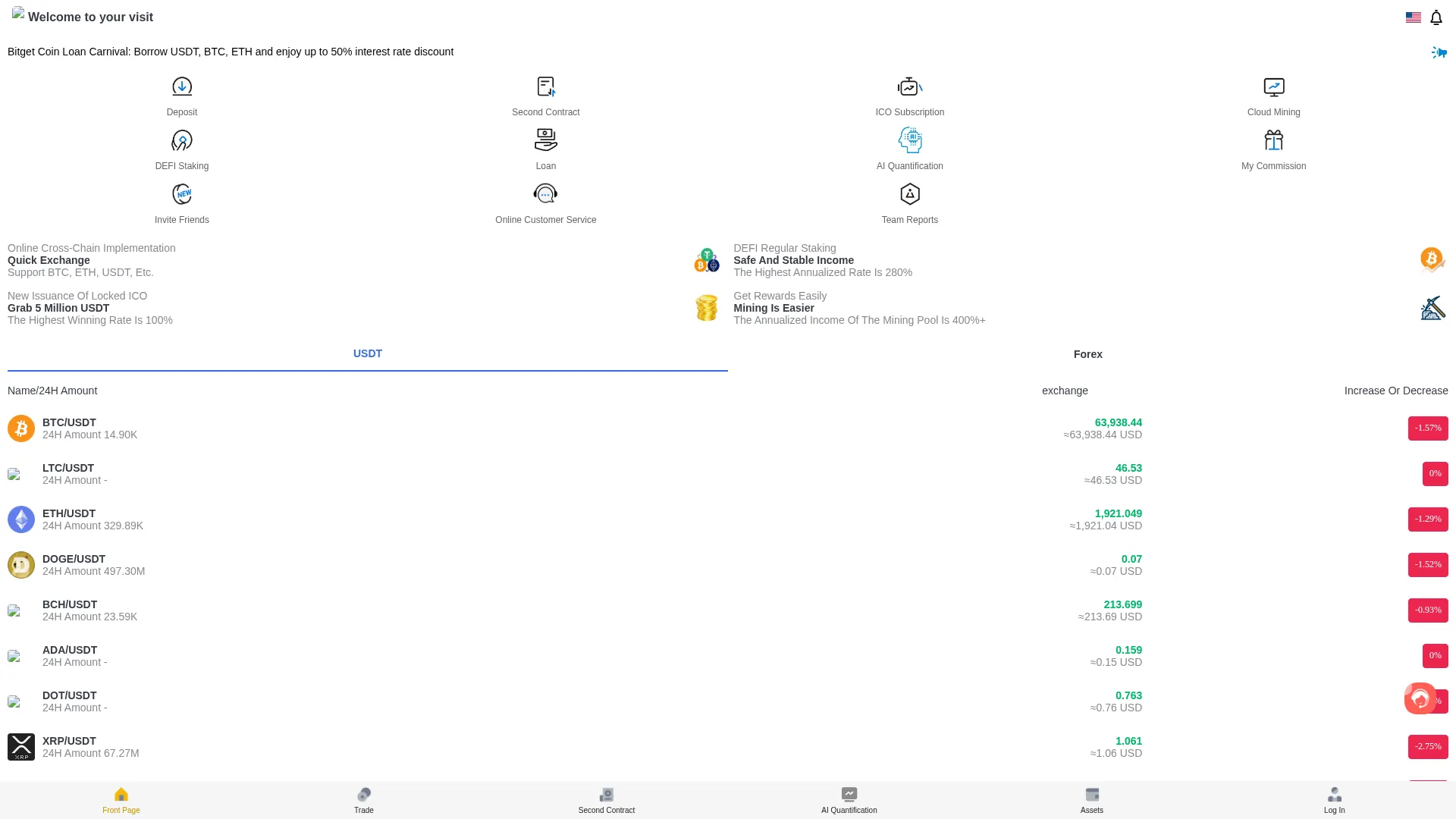Click the mining pickaxe icon beside Mining Is Easier
This screenshot has height=819, width=1456.
(1432, 308)
